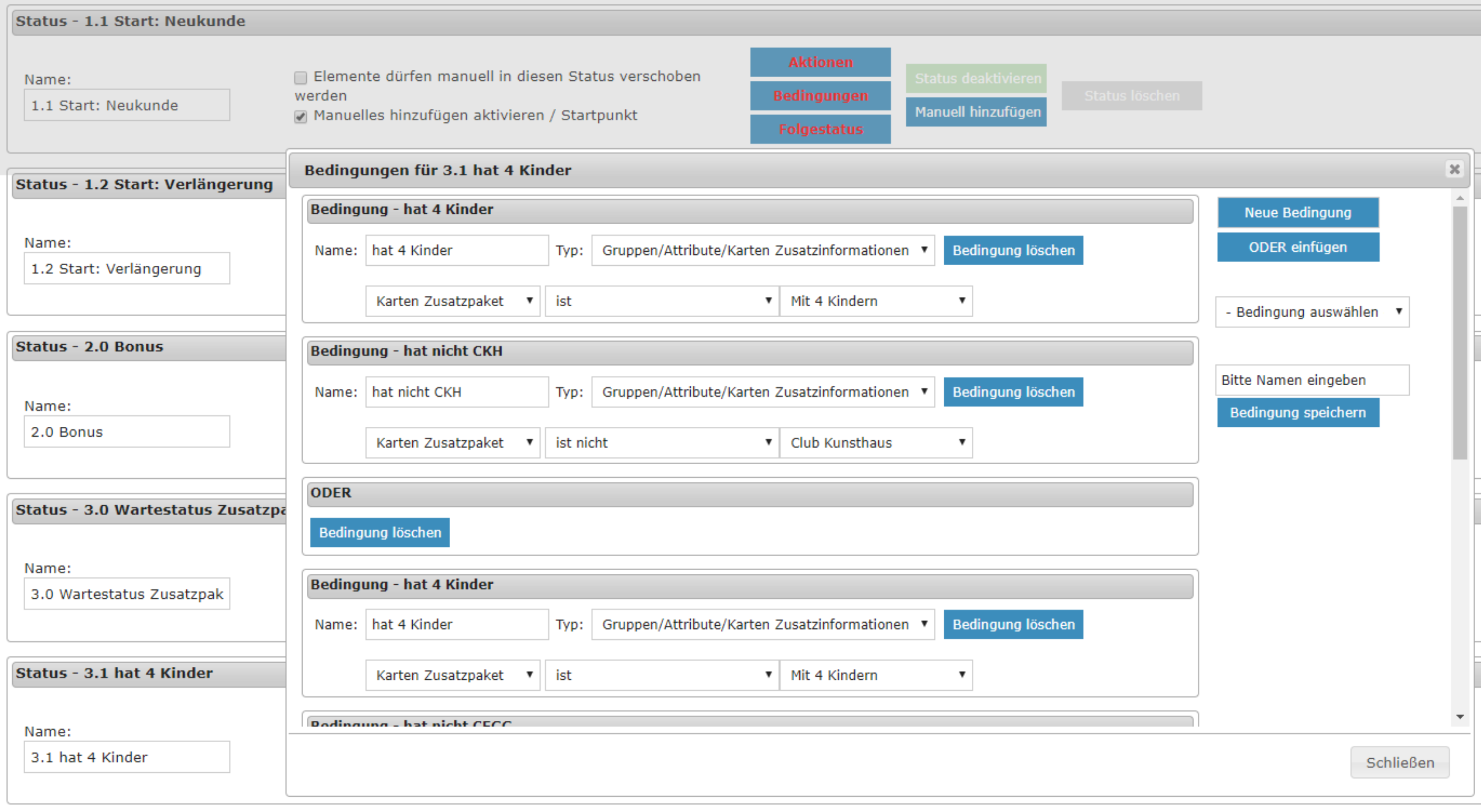Open 'ist' dropdown in last 'hat 4 Kinder' condition
The height and width of the screenshot is (812, 1481).
pos(662,674)
